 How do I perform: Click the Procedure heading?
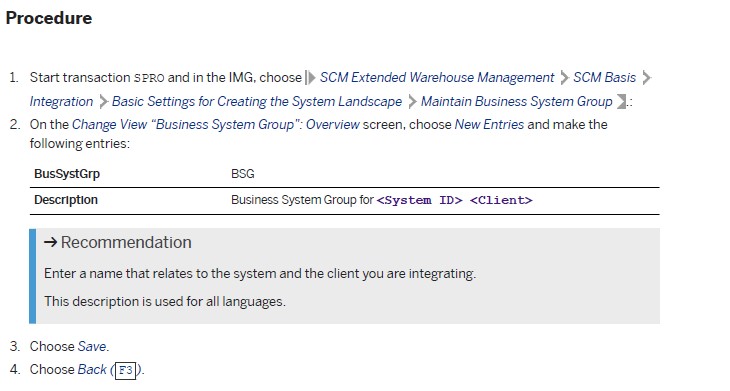coord(49,18)
